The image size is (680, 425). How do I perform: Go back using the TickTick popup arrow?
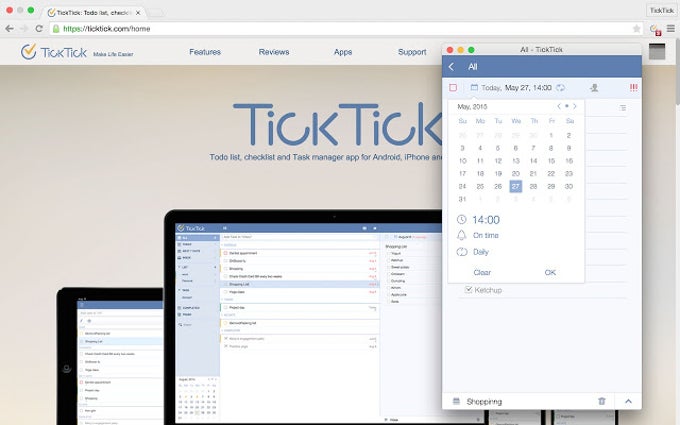click(451, 67)
